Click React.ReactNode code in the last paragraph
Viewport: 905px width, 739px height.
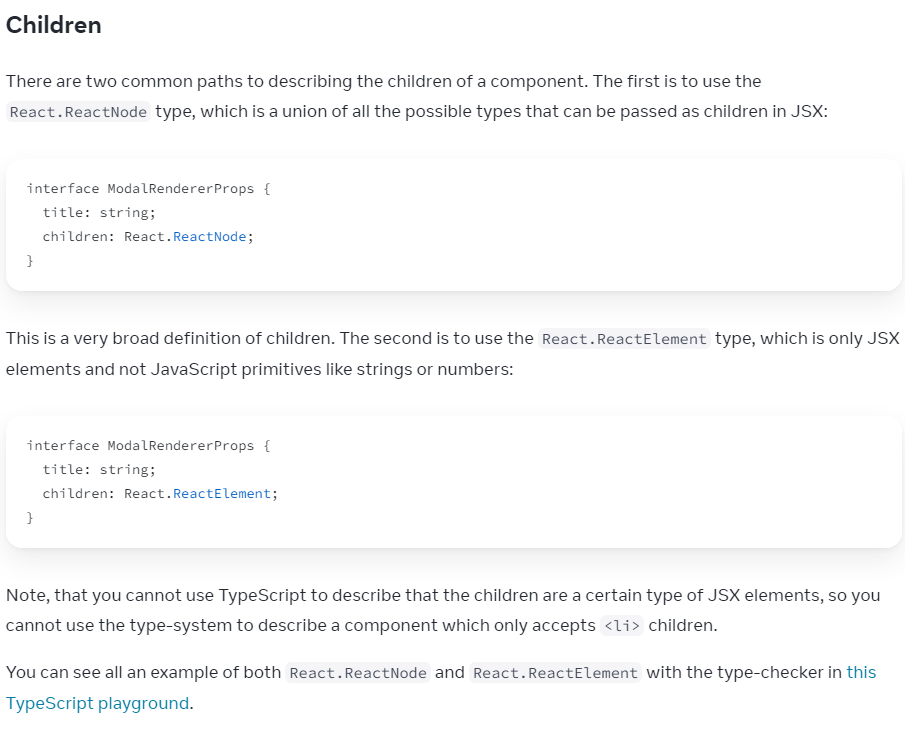coord(358,673)
